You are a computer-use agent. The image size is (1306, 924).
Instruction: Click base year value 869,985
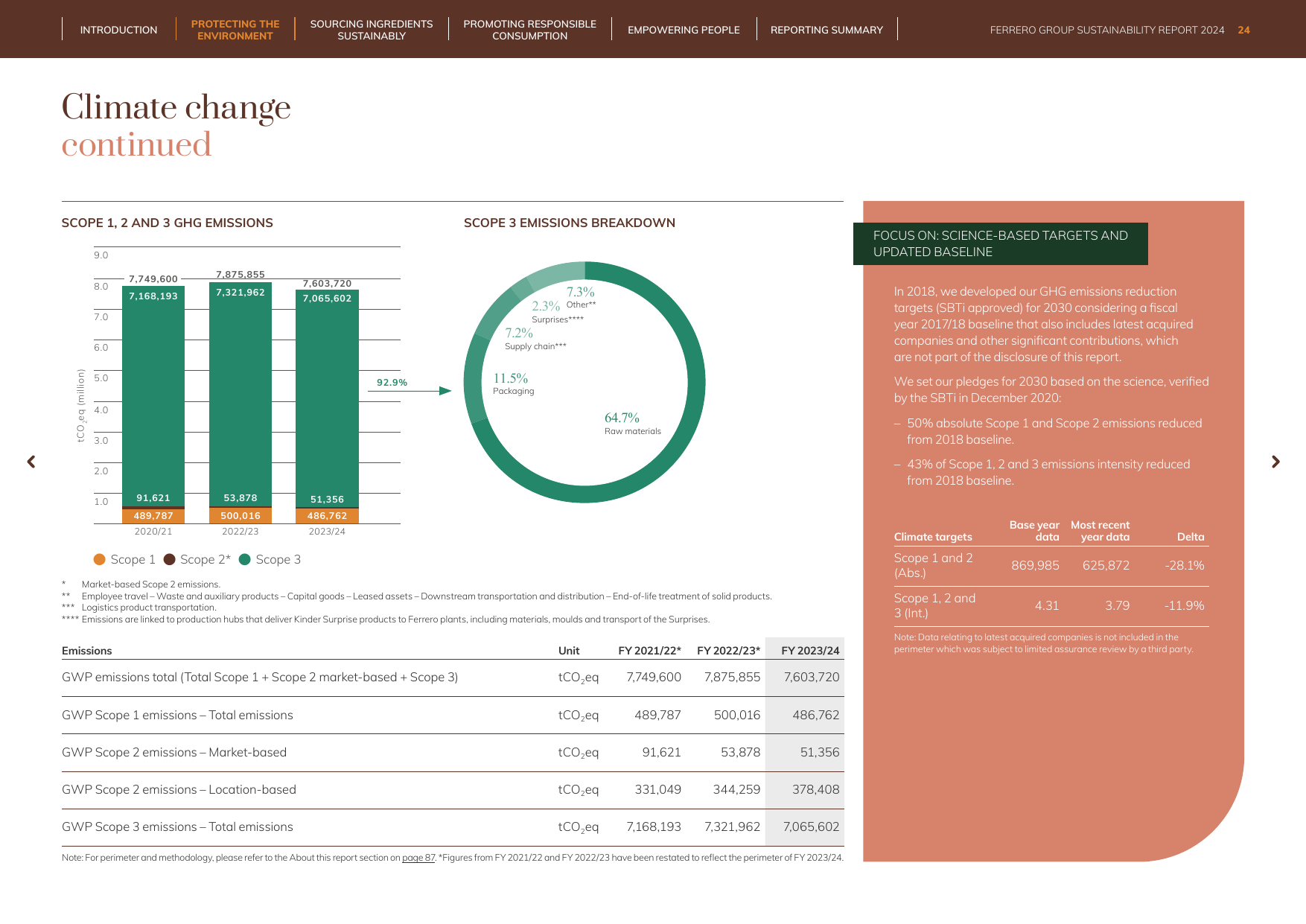point(1035,565)
